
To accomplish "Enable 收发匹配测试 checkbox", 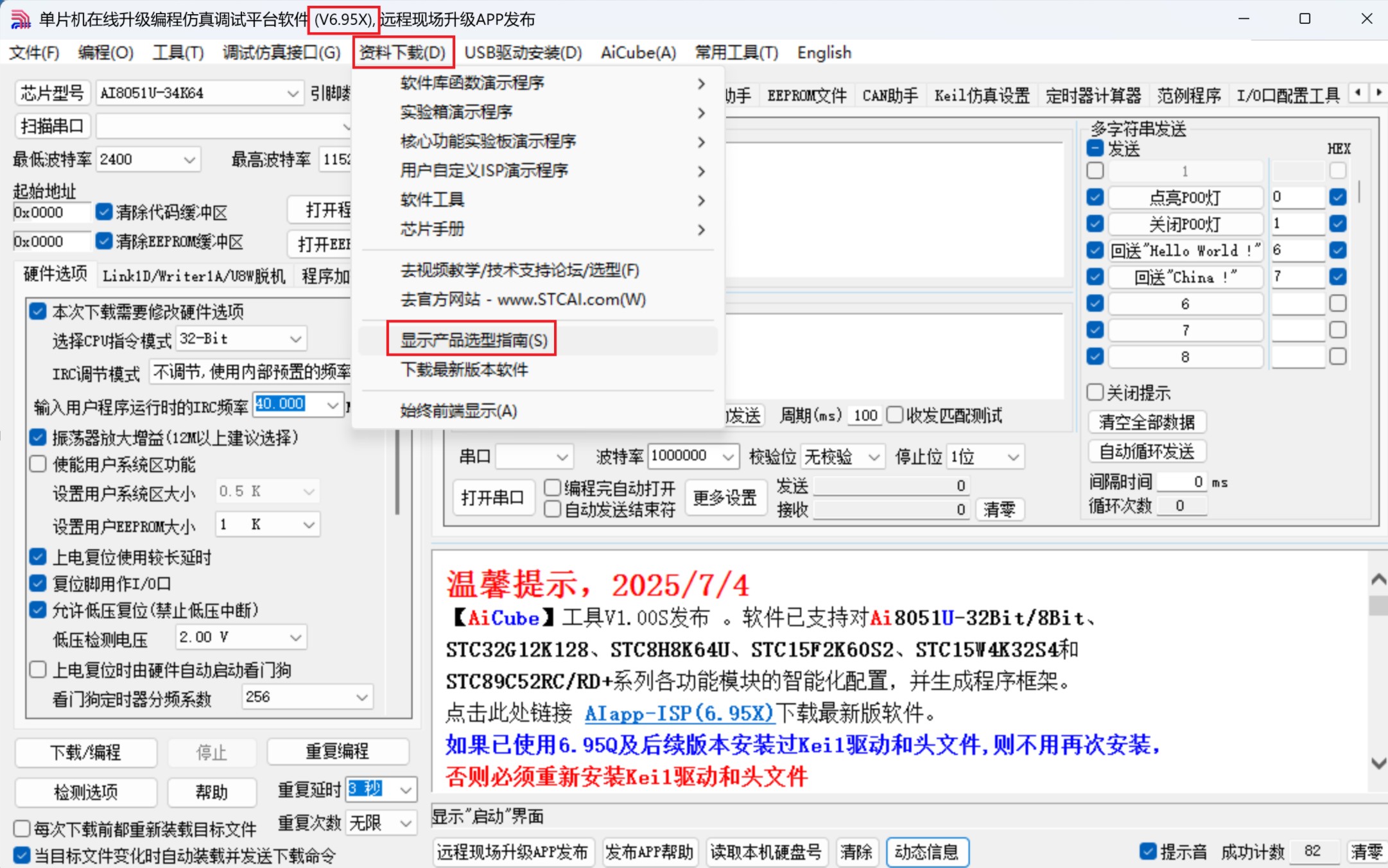I will (x=894, y=415).
